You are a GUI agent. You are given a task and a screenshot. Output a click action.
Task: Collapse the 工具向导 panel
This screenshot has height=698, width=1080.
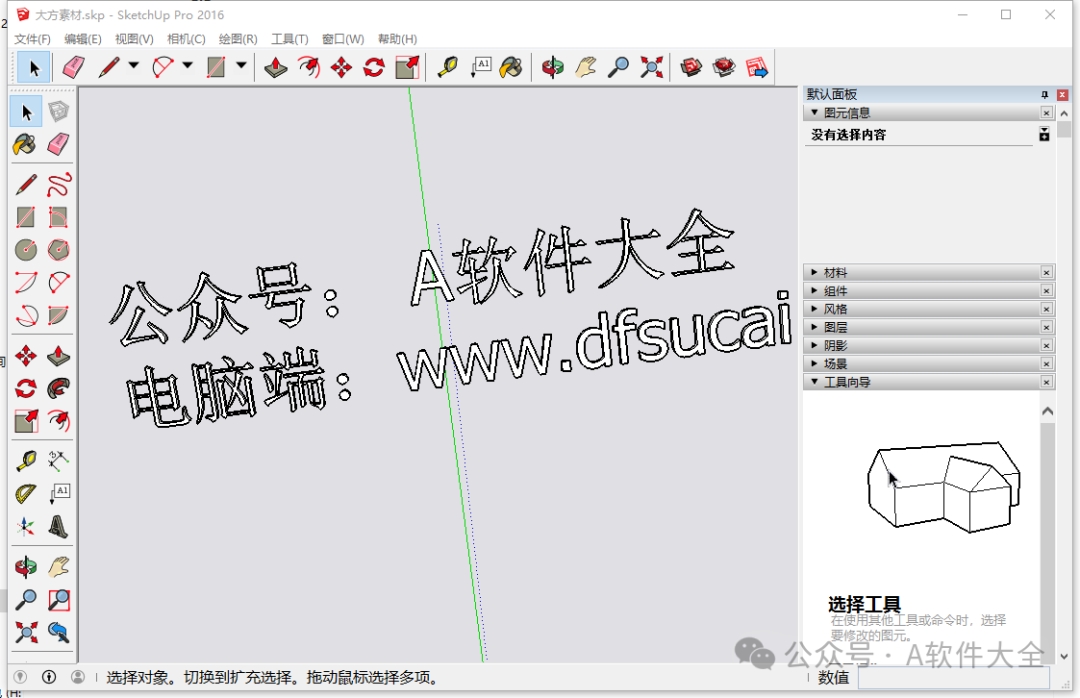815,382
